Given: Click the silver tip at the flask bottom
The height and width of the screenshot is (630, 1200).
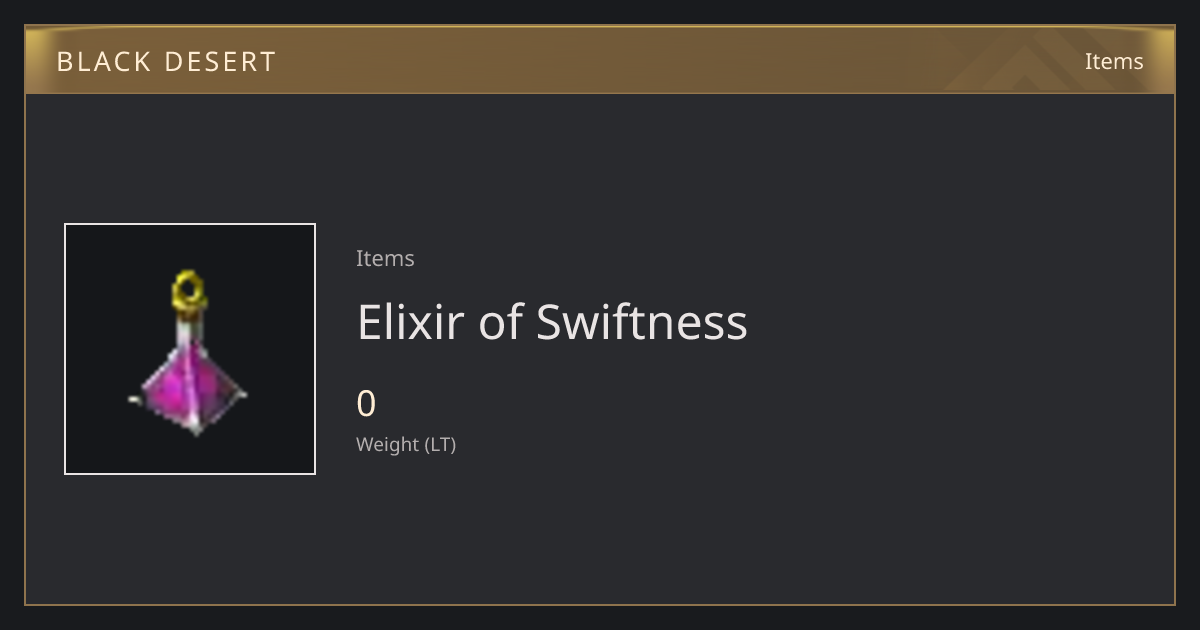Looking at the screenshot, I should pyautogui.click(x=195, y=428).
